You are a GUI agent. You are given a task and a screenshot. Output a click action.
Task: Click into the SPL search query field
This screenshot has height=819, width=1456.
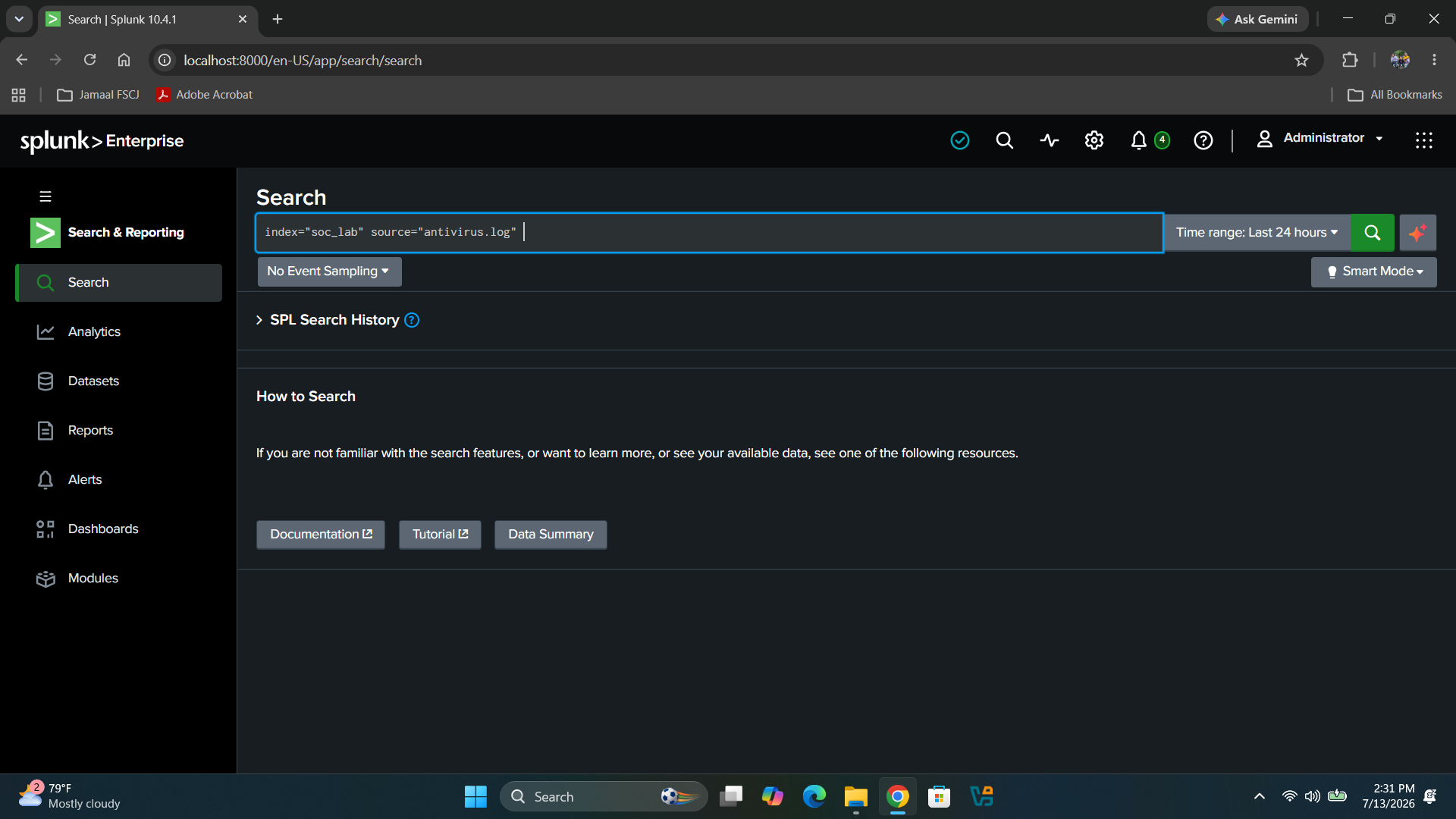(x=709, y=233)
